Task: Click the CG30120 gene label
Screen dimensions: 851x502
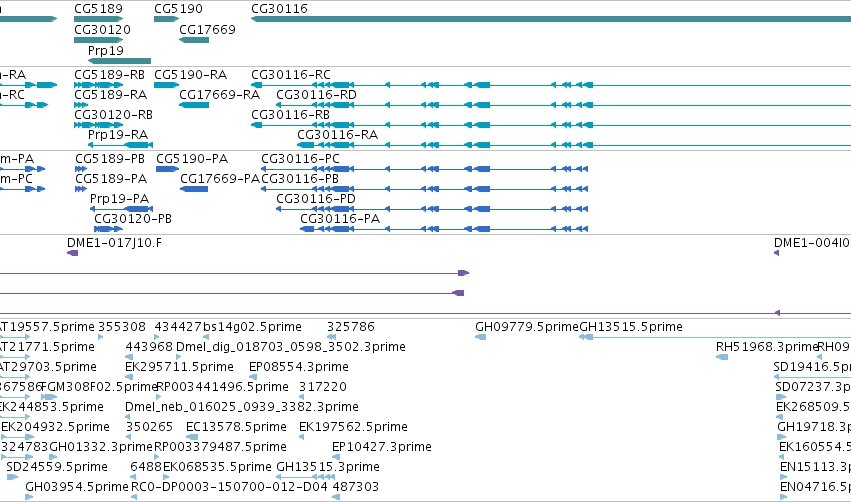Action: (x=103, y=29)
